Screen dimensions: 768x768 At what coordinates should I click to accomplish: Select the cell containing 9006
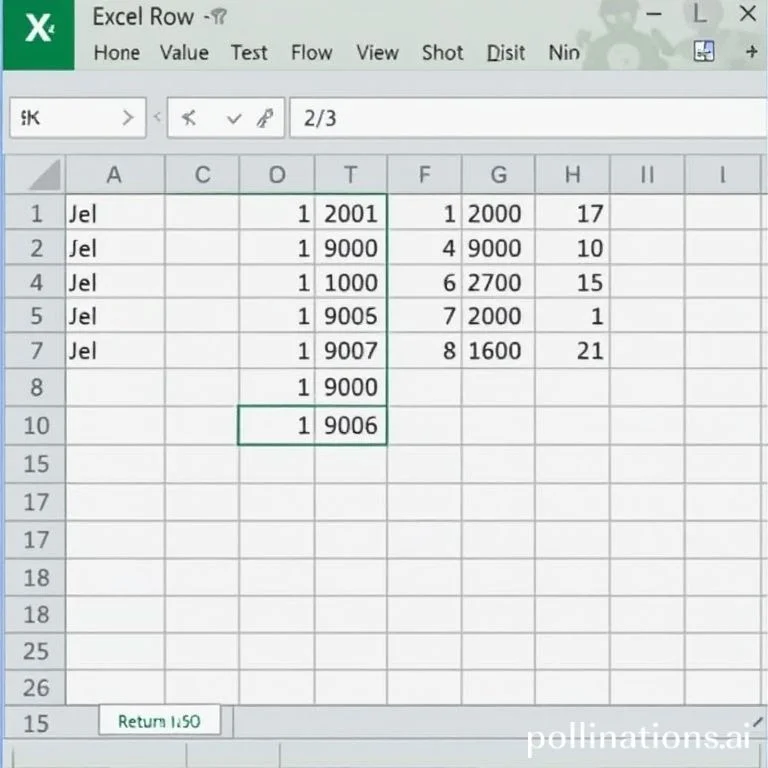coord(351,425)
